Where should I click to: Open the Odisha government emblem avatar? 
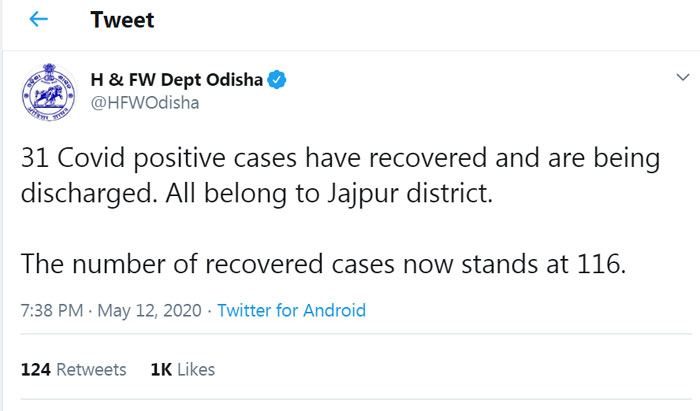[x=49, y=92]
